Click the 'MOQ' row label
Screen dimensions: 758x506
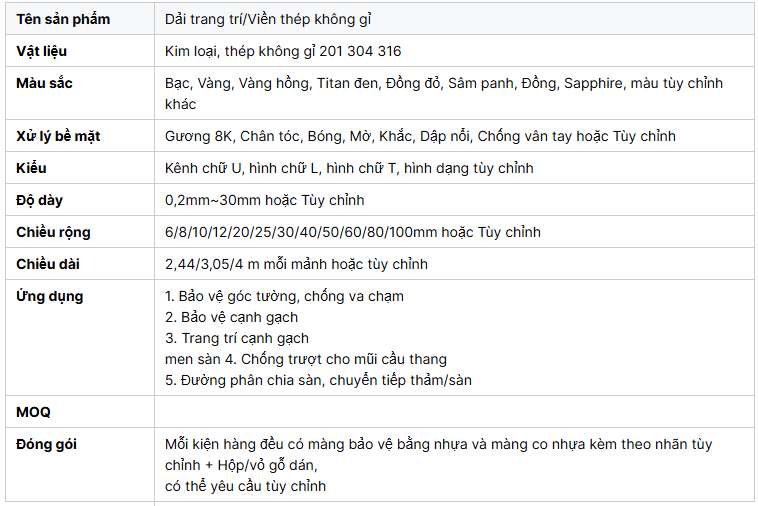33,412
